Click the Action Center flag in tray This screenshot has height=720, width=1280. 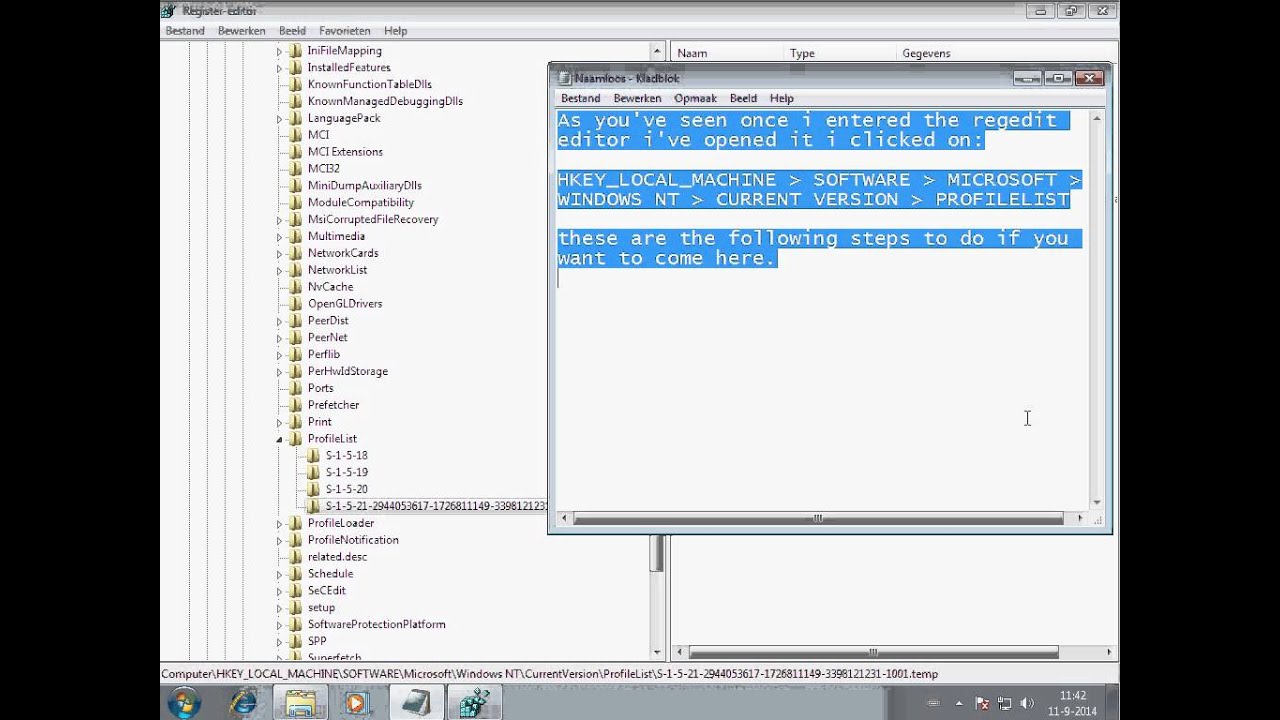(x=982, y=704)
